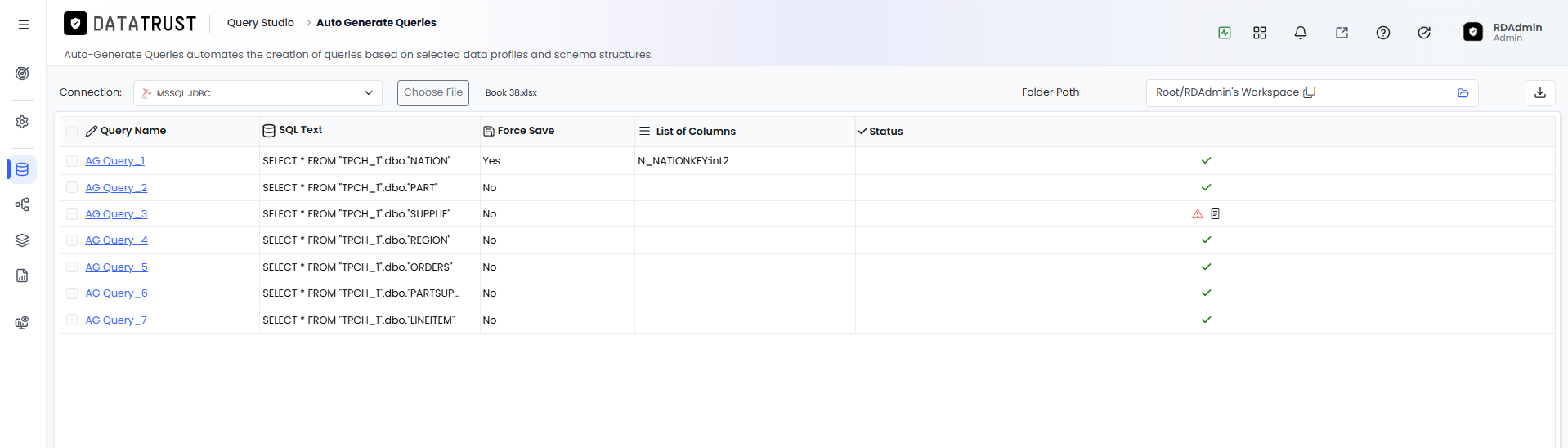Screen dimensions: 1568x448
Task: Click the success checkmark for AG Query_7
Action: point(1207,320)
